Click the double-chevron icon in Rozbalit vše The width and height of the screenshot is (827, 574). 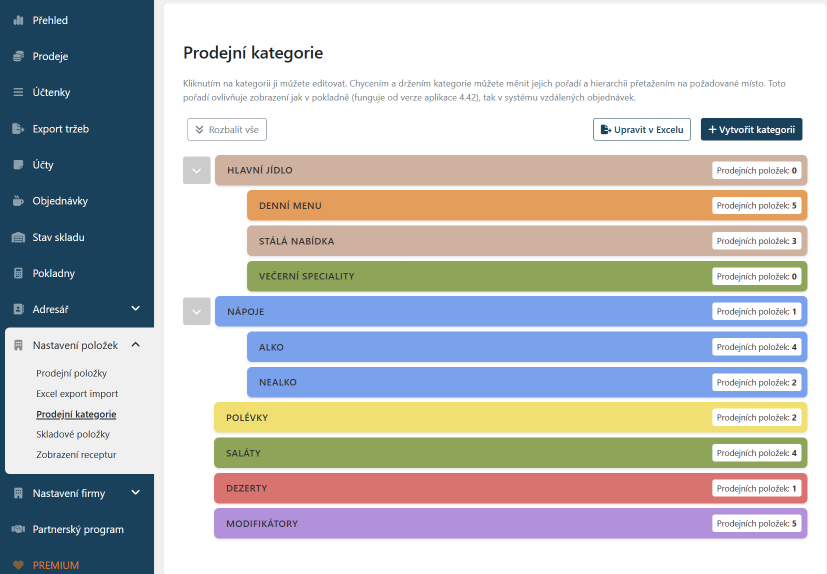pyautogui.click(x=199, y=130)
